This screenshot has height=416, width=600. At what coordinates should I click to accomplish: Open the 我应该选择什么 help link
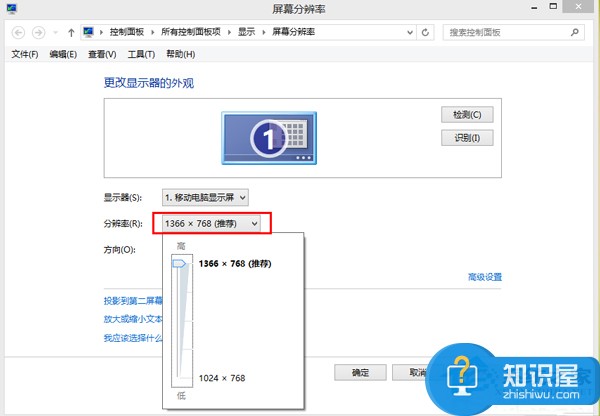point(133,338)
